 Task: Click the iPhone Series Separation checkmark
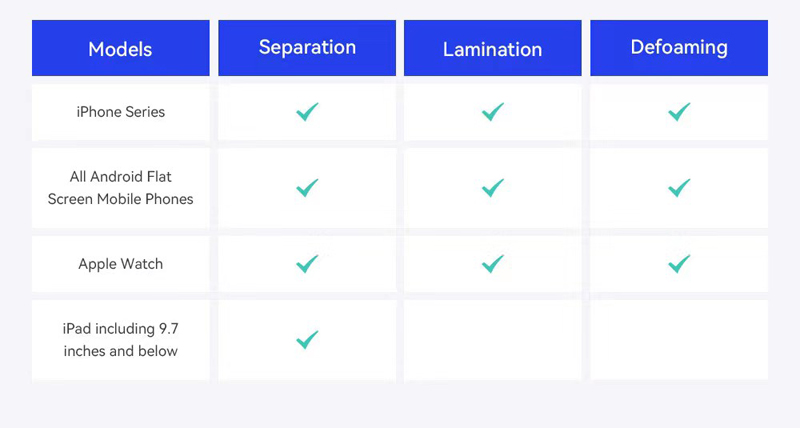coord(307,112)
